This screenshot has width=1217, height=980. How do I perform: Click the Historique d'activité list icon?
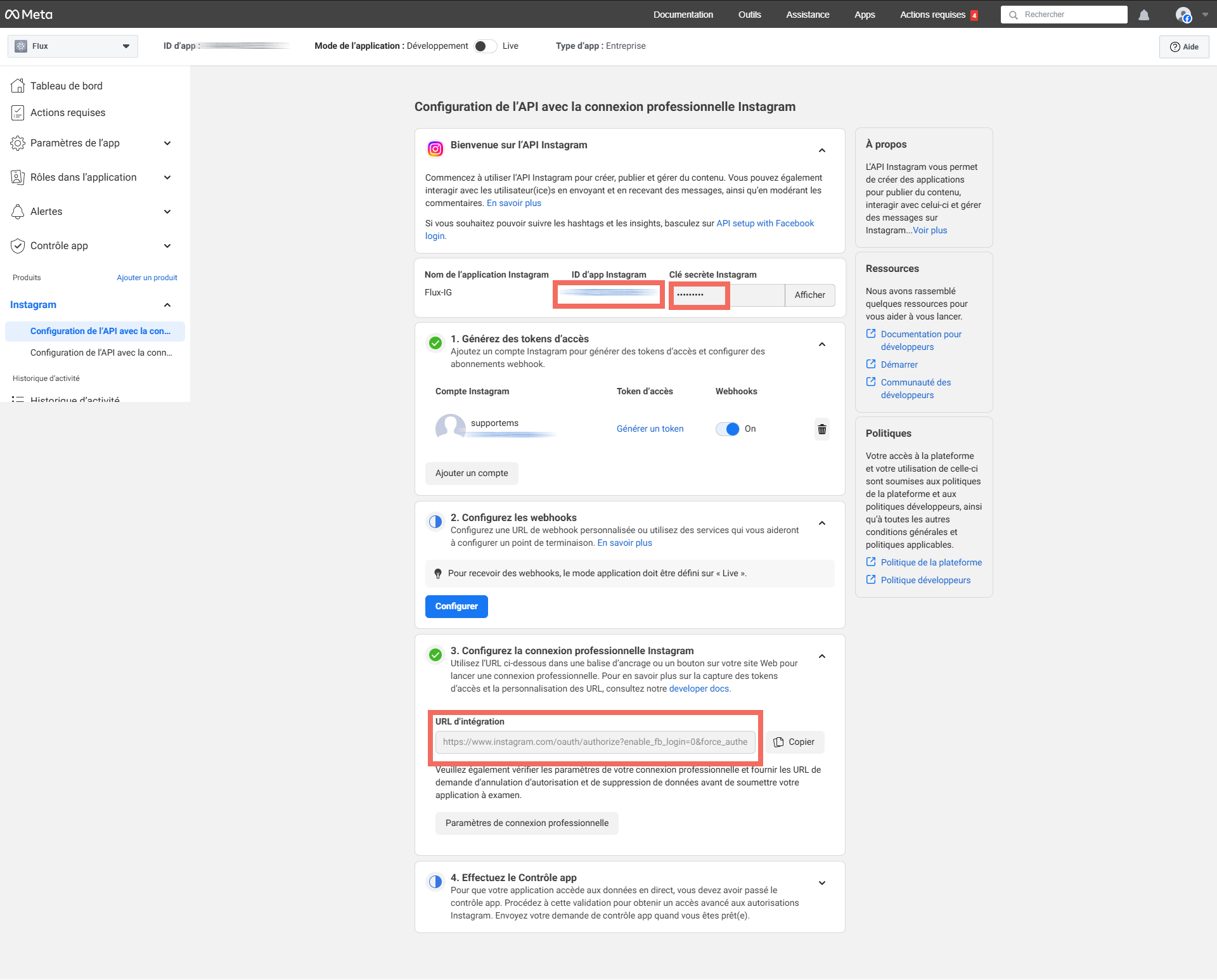coord(18,399)
